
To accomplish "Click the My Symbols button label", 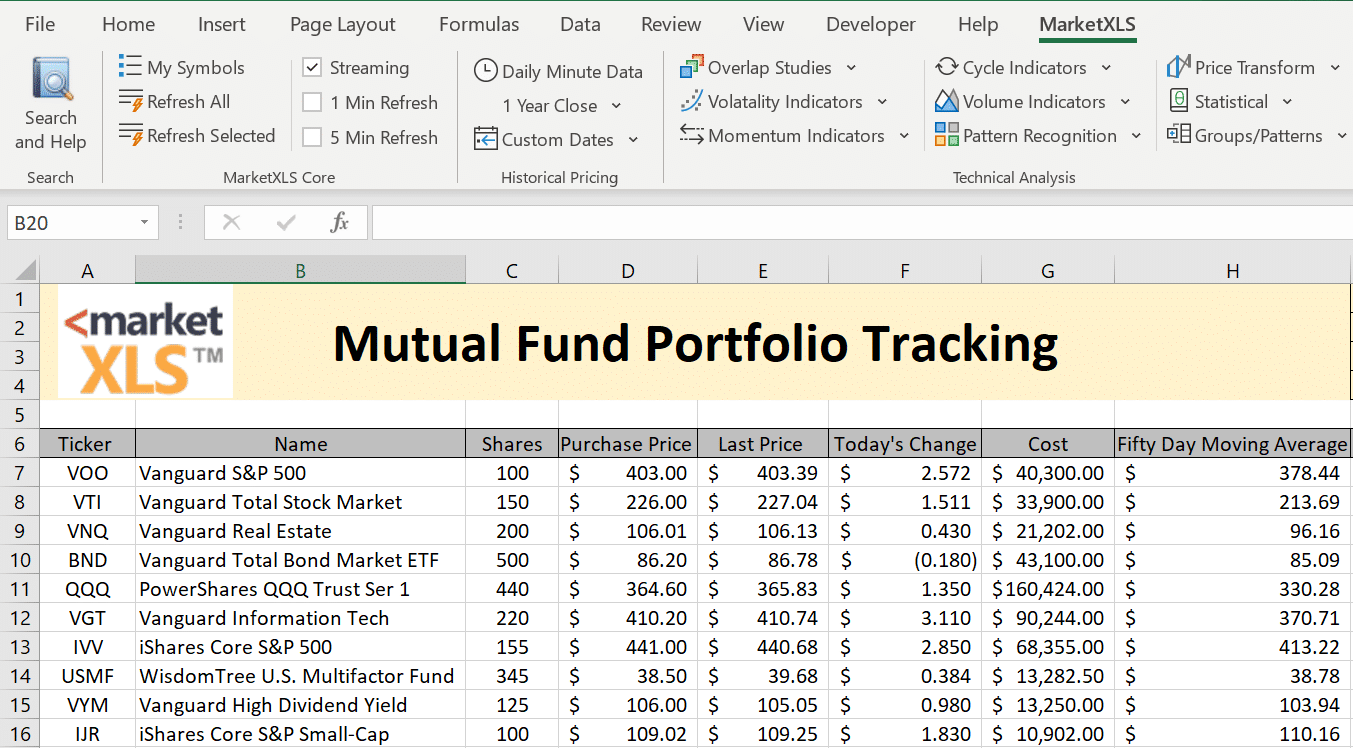I will pos(196,67).
